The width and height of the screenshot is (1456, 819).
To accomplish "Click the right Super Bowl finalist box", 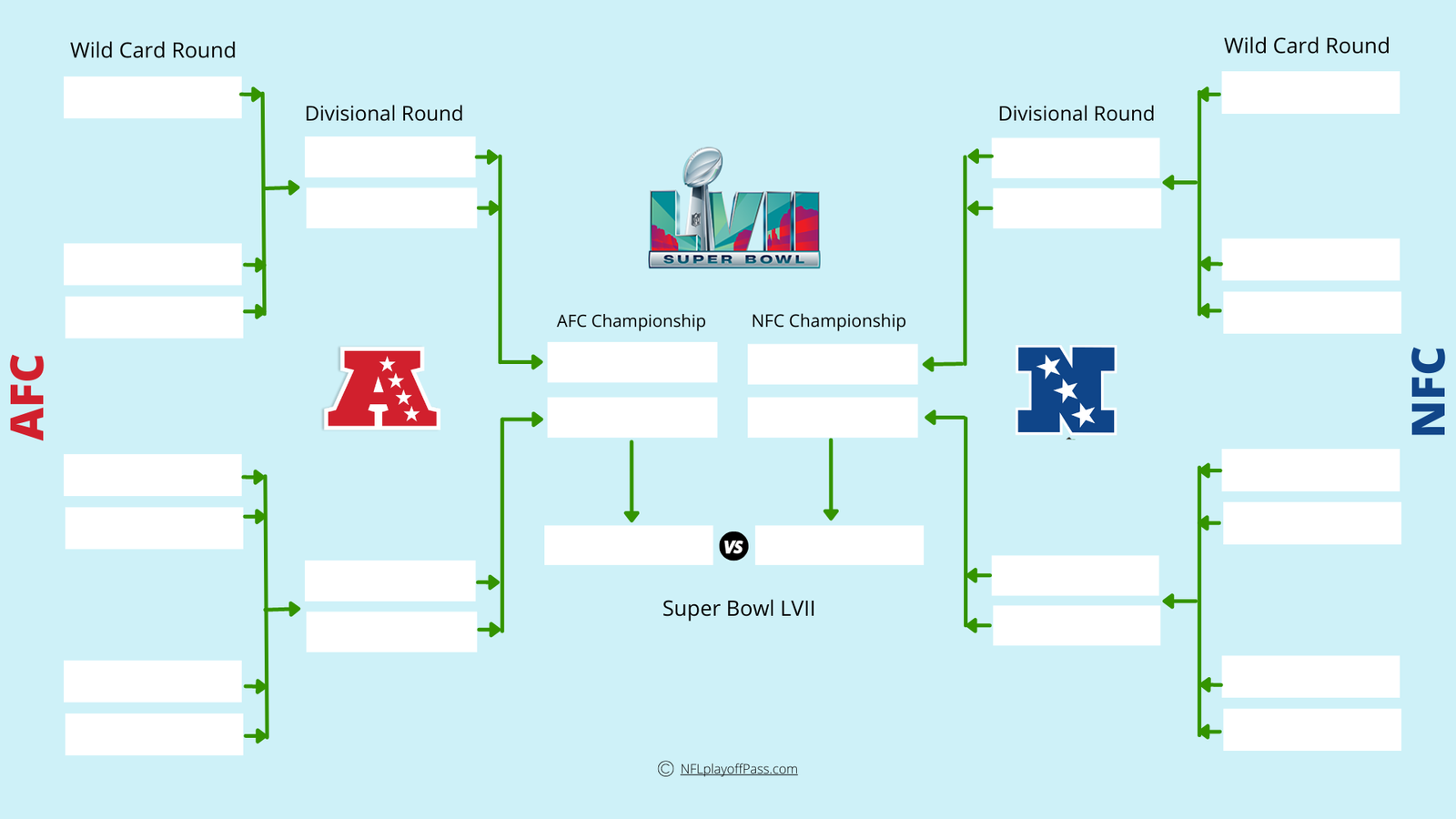I will [839, 545].
